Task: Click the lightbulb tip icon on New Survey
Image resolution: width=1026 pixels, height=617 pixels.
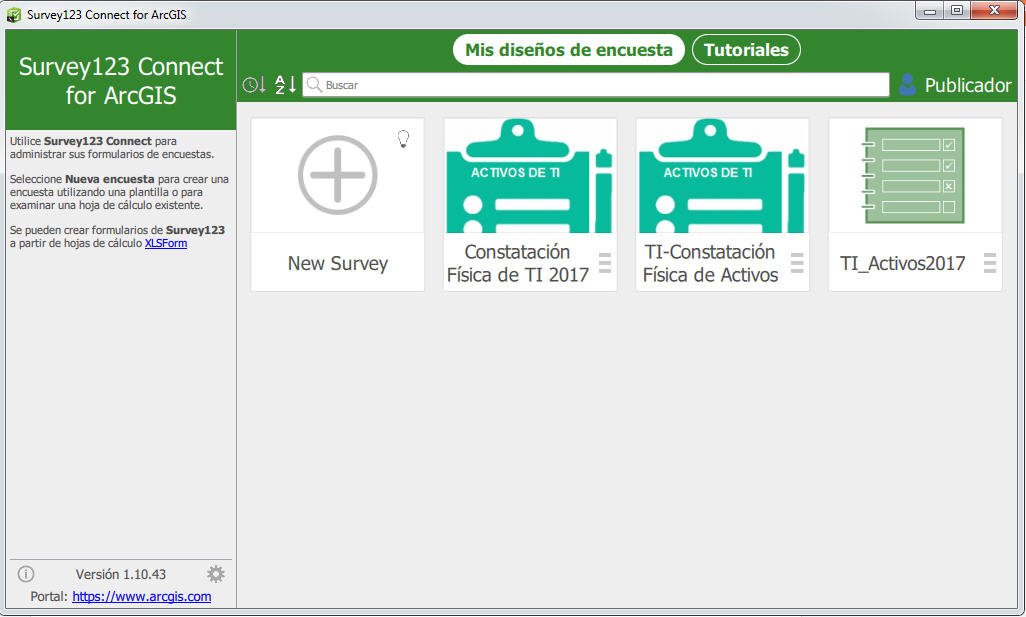Action: point(403,139)
